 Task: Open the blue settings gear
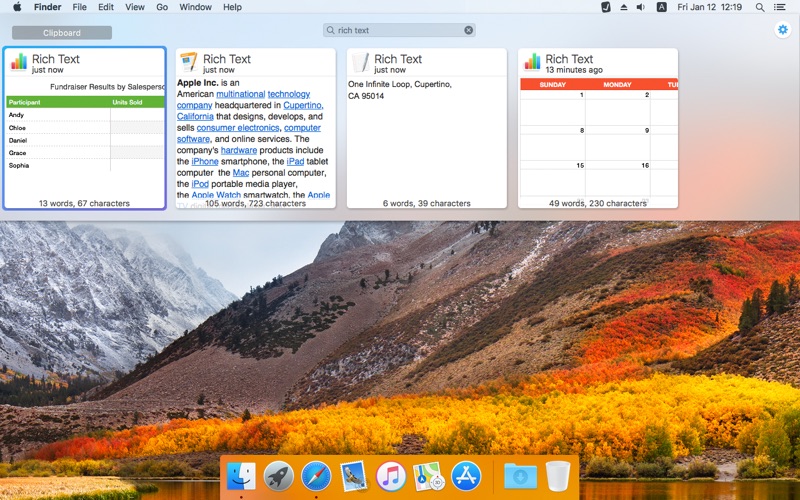coord(782,30)
